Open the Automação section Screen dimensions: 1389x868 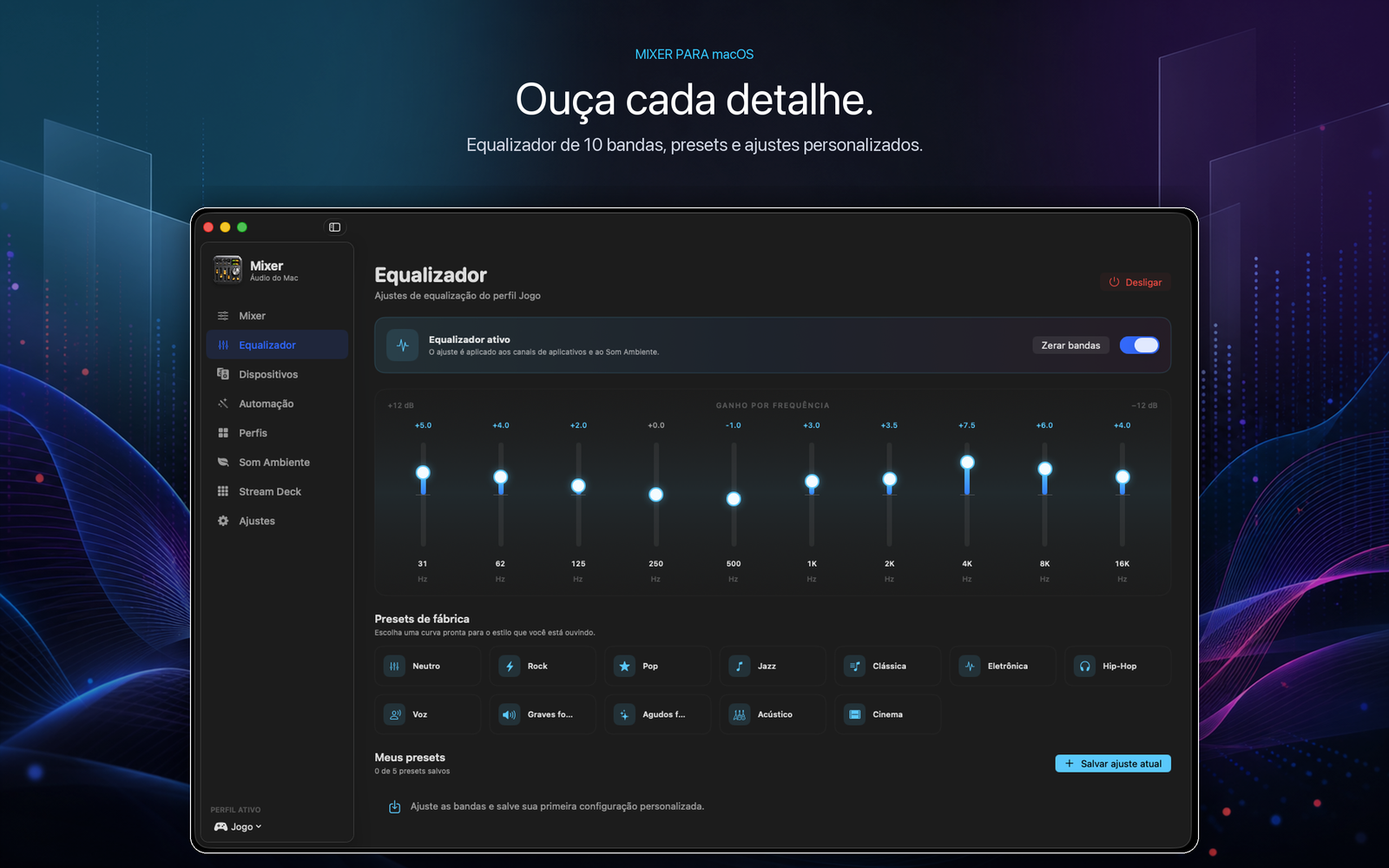277,404
